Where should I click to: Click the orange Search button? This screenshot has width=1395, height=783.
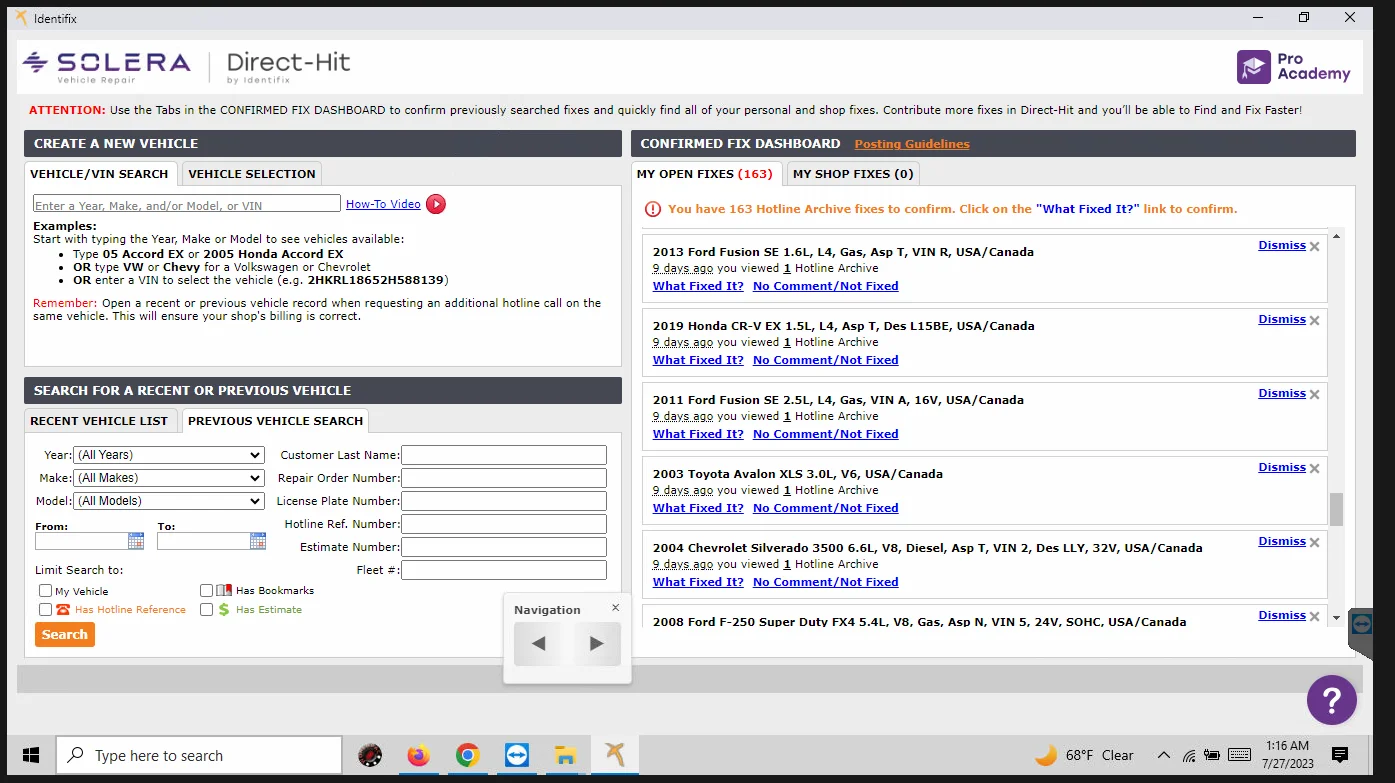(x=65, y=634)
